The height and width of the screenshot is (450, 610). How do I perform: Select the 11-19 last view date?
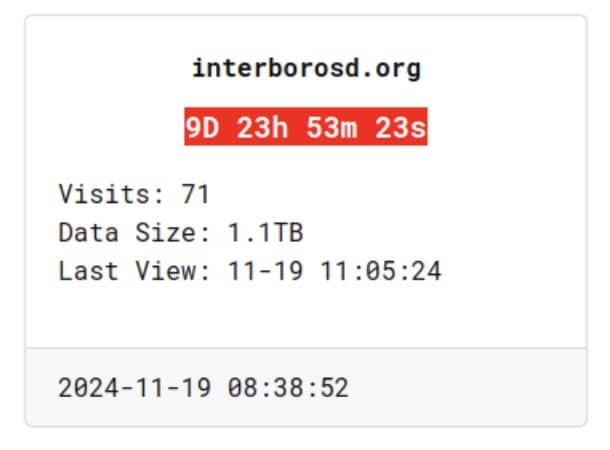click(265, 271)
